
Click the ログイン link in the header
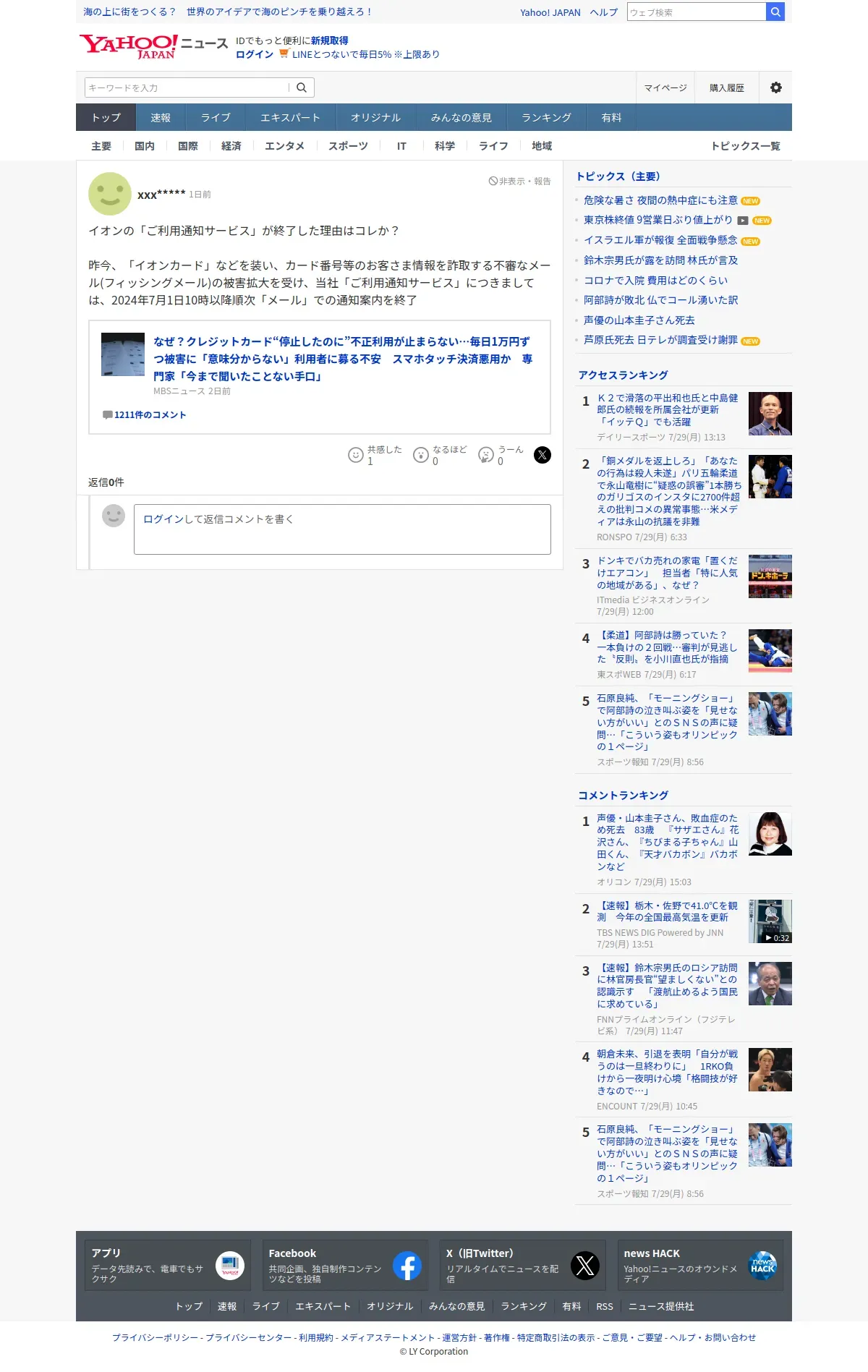tap(255, 54)
